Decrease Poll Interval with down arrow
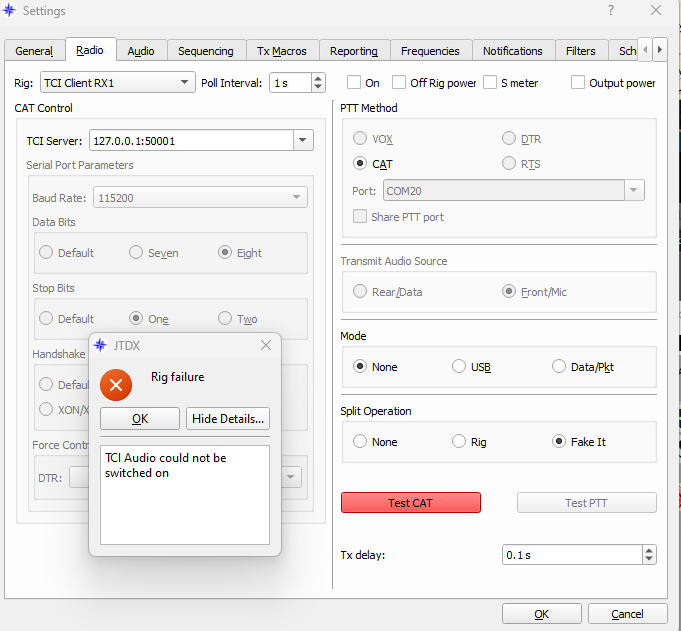681x631 pixels. (x=318, y=87)
